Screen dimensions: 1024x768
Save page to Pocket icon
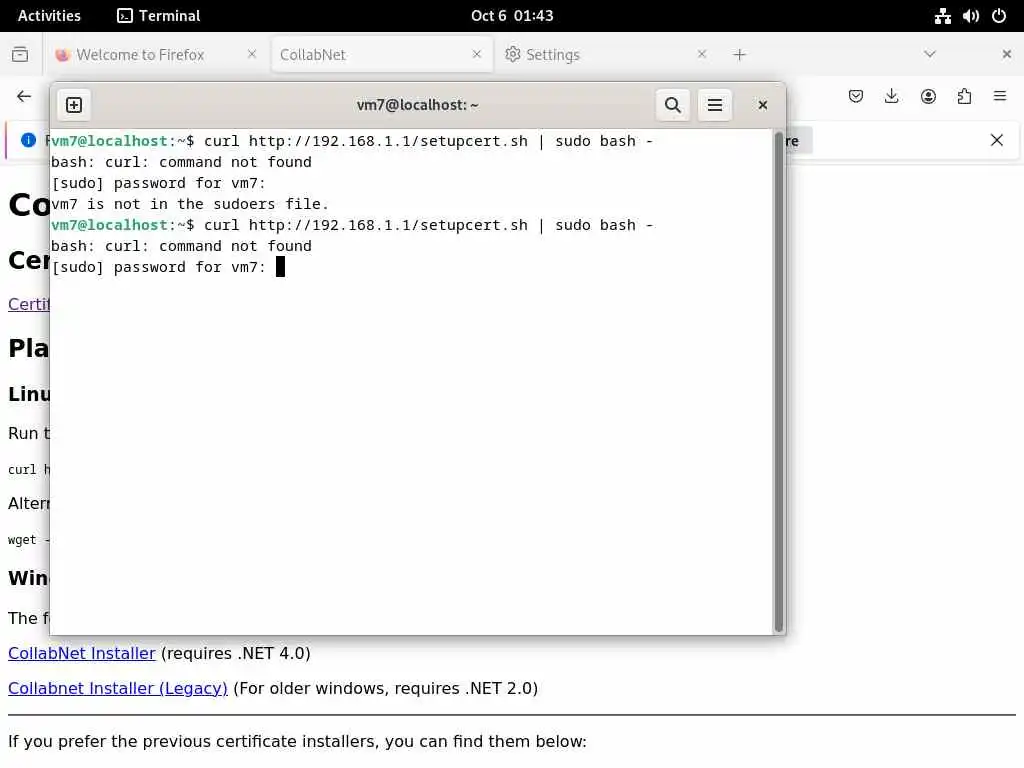(x=856, y=97)
